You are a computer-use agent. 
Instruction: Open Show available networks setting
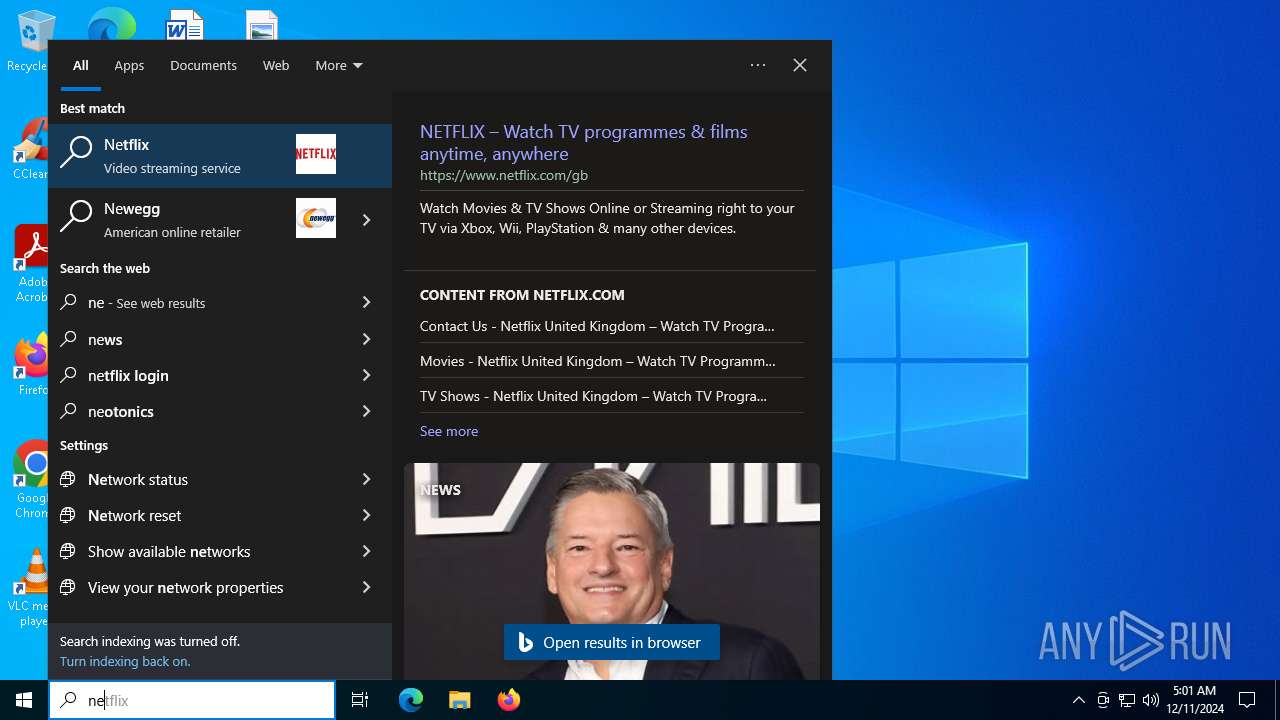click(x=195, y=551)
